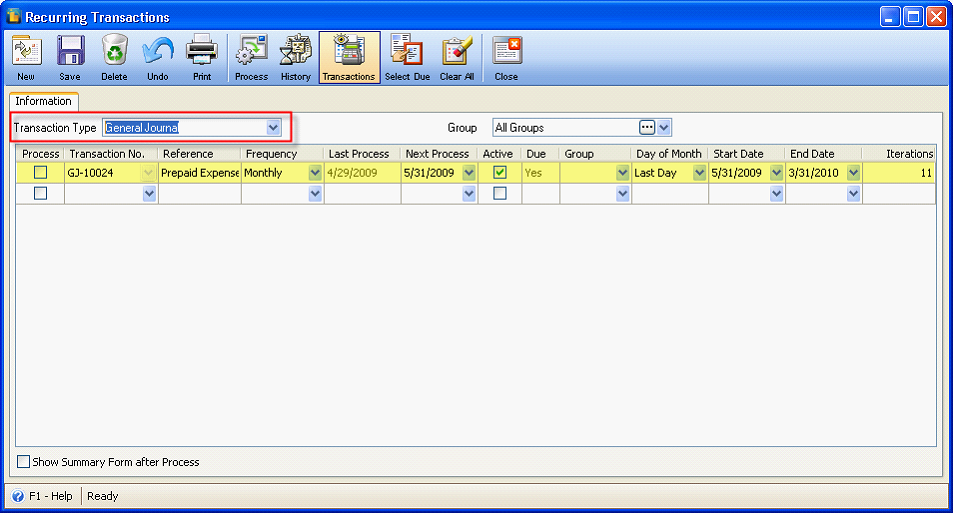Open Frequency dropdown for Monthly row
The image size is (954, 514).
click(315, 173)
